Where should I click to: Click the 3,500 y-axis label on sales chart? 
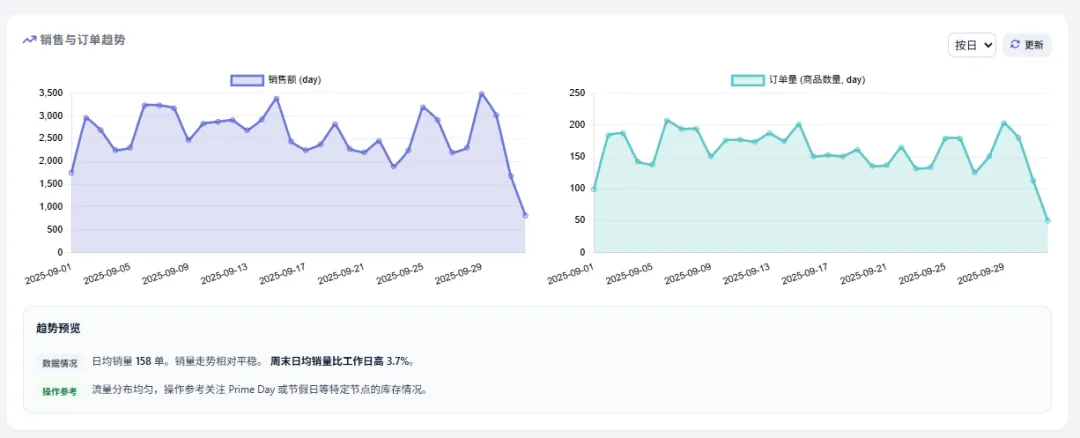(x=49, y=93)
